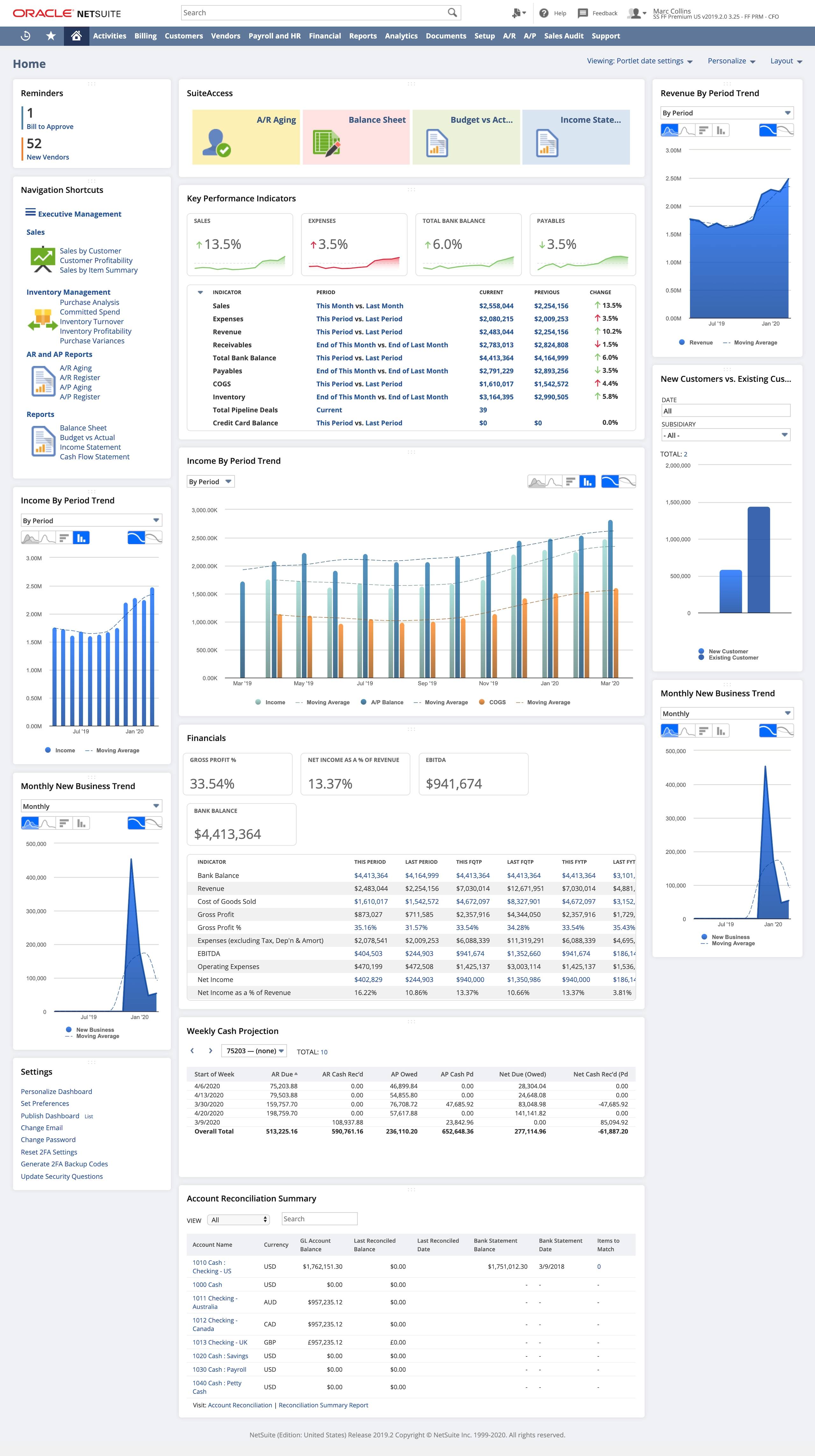815x1456 pixels.
Task: Click the Sales presentation board icon in shortcuts
Action: click(42, 259)
